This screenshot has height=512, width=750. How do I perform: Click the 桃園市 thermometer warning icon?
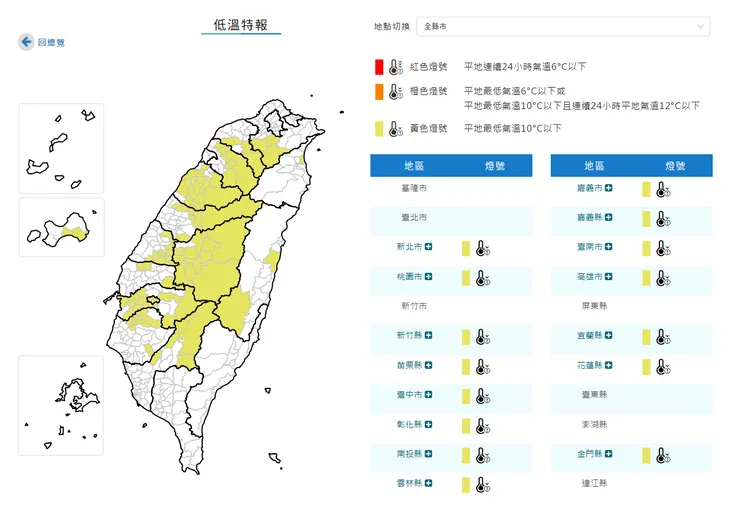tap(483, 278)
